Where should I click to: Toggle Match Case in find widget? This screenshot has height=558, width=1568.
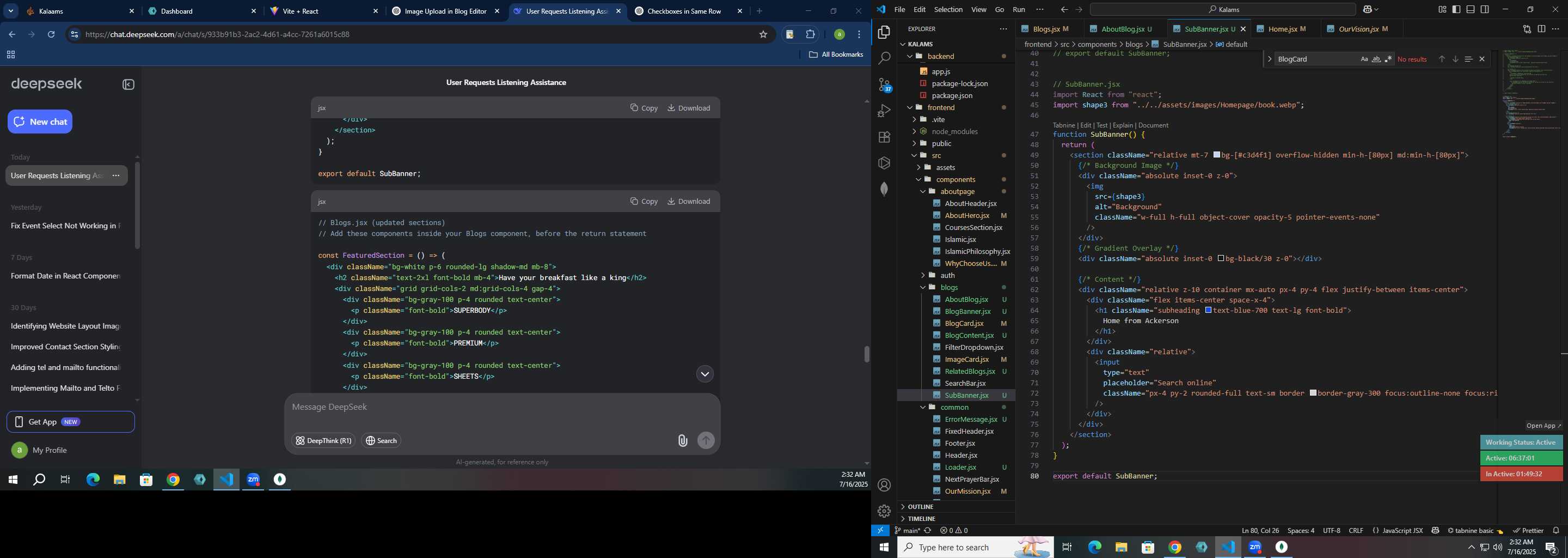click(x=1364, y=59)
